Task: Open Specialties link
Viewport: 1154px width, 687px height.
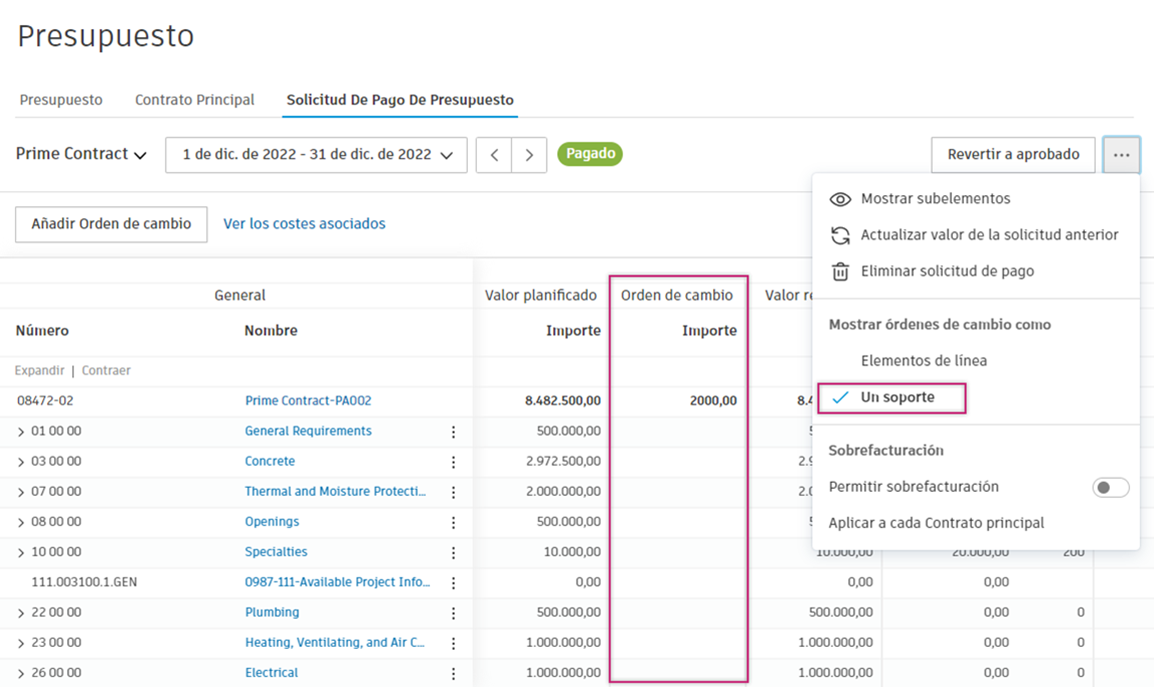Action: click(x=276, y=552)
